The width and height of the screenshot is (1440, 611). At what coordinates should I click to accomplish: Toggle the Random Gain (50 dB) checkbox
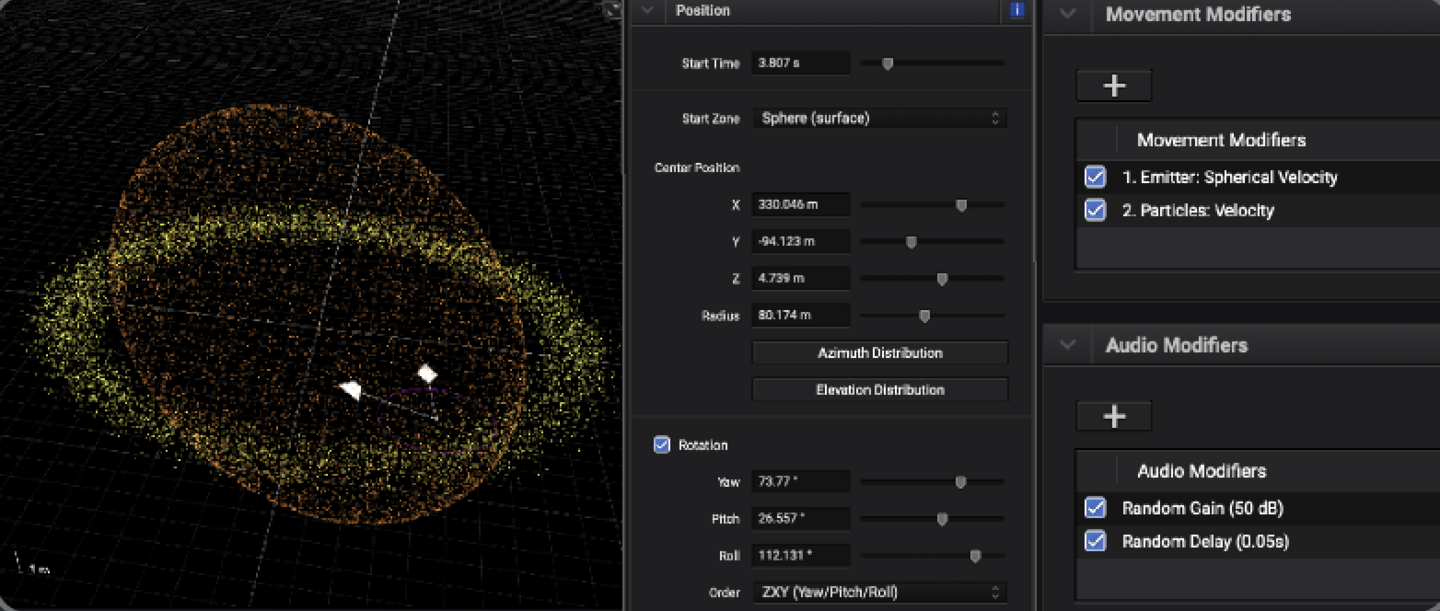pyautogui.click(x=1095, y=508)
